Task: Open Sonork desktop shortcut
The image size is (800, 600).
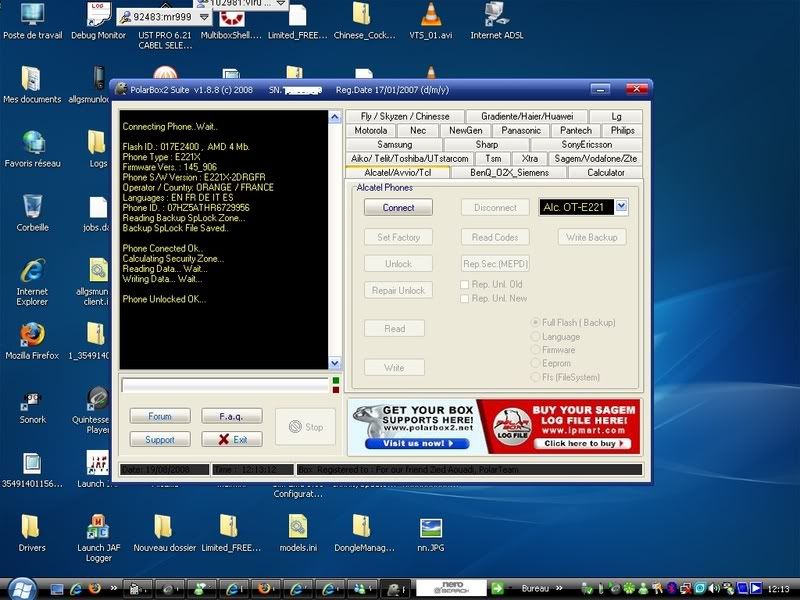Action: [x=32, y=405]
